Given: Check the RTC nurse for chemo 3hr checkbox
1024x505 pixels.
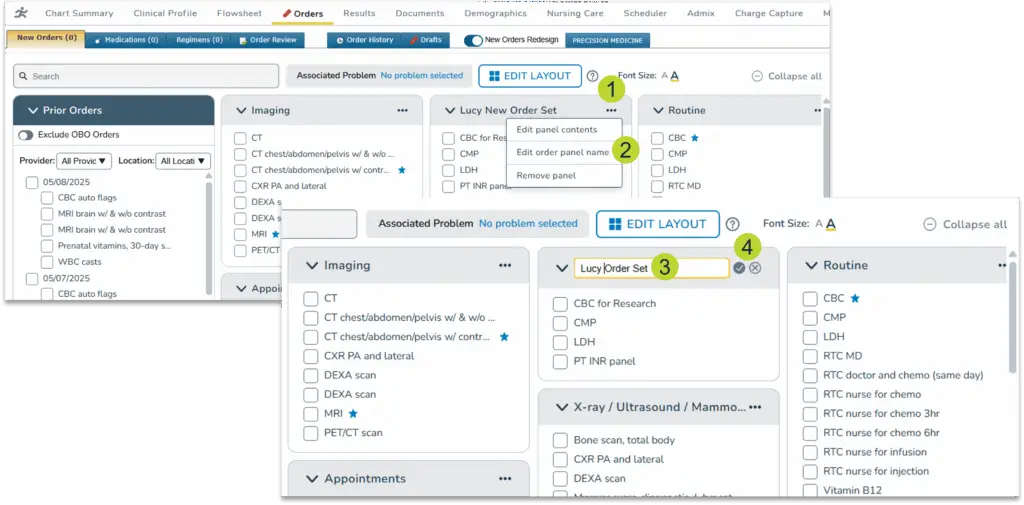Looking at the screenshot, I should pos(810,414).
